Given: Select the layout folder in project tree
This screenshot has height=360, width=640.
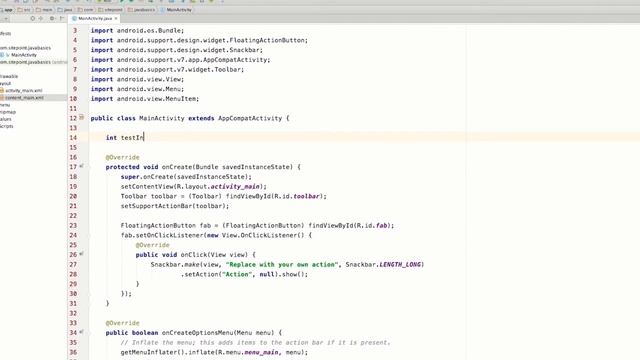Looking at the screenshot, I should (x=5, y=83).
